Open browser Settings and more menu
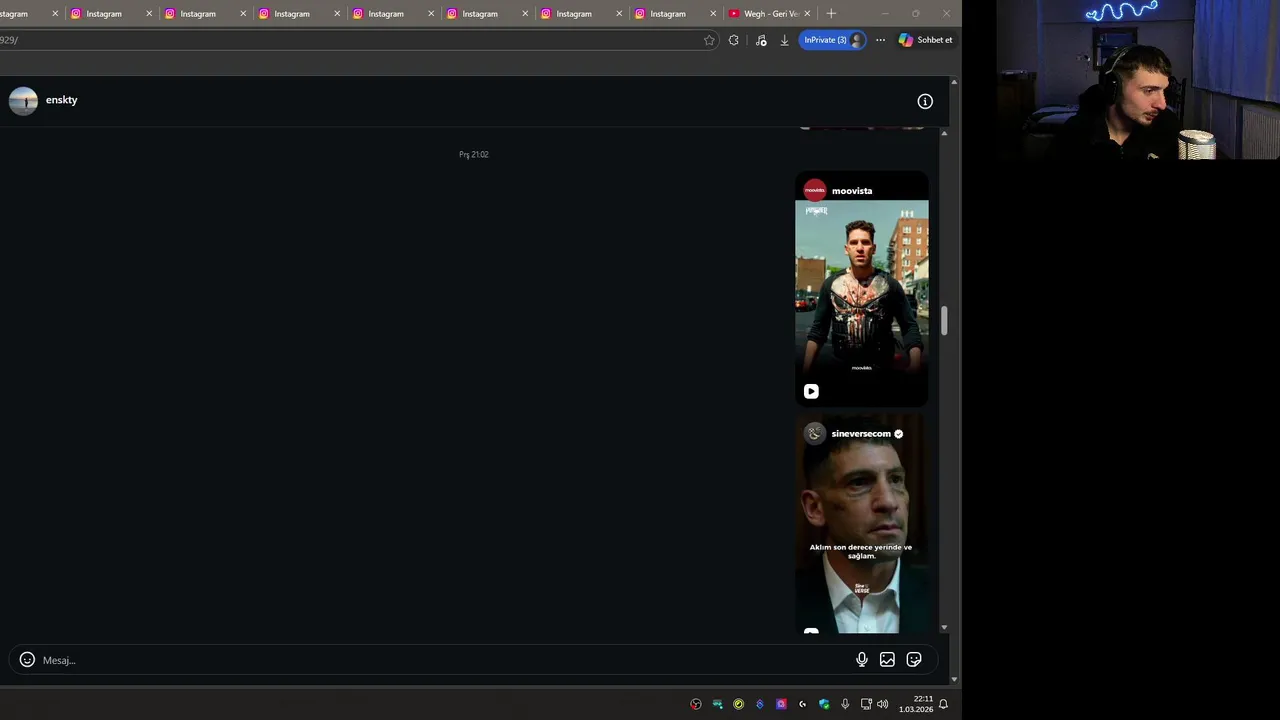The image size is (1280, 720). [x=880, y=40]
